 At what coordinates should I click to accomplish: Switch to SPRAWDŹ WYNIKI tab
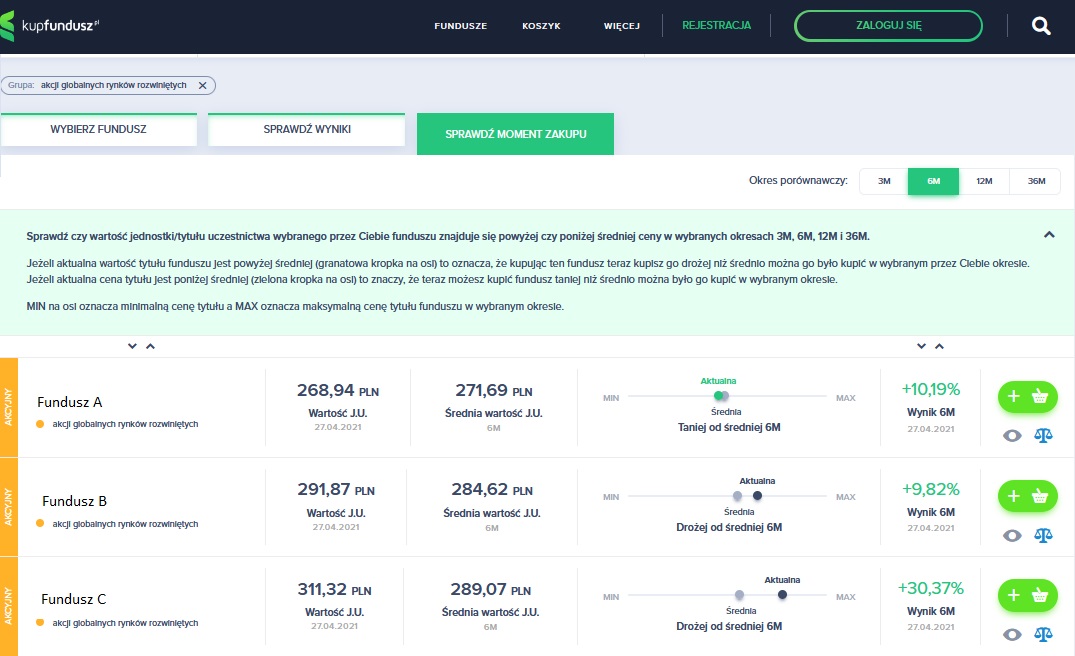coord(306,130)
